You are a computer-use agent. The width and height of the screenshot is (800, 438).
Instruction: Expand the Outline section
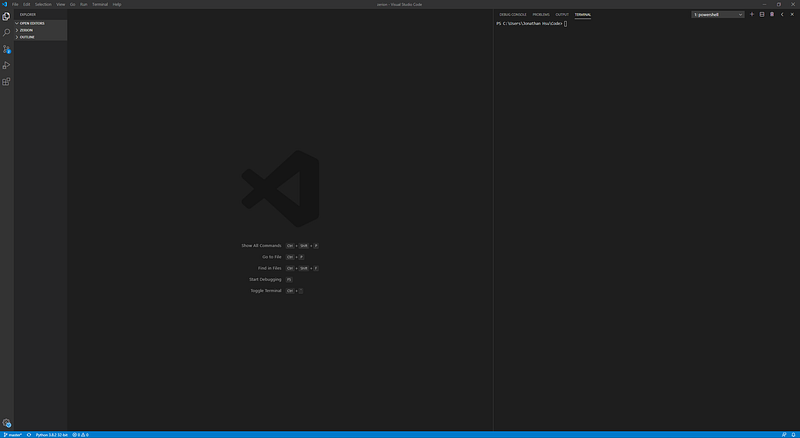41,37
